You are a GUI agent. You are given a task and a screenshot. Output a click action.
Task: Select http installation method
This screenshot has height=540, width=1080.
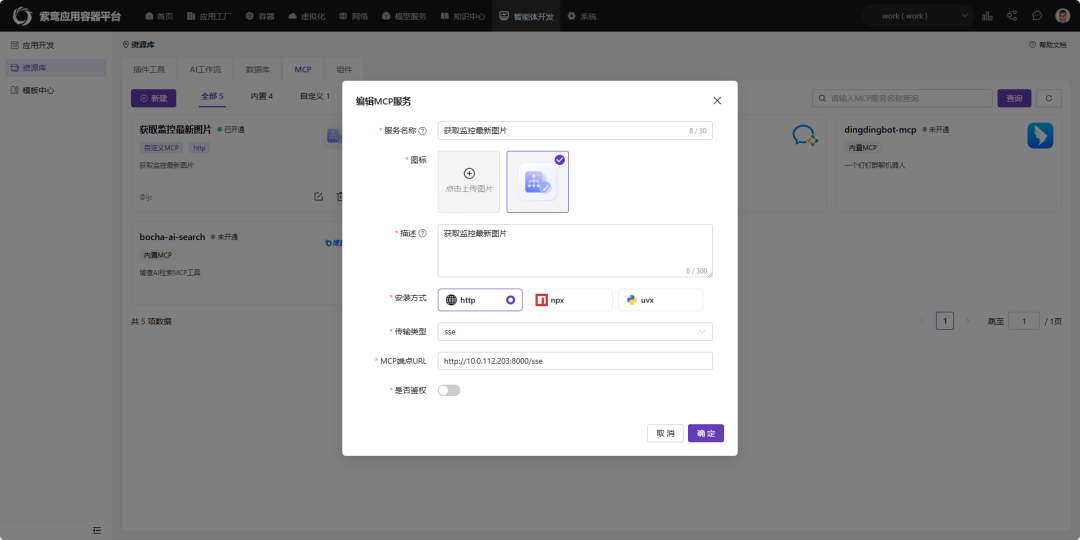pos(480,300)
